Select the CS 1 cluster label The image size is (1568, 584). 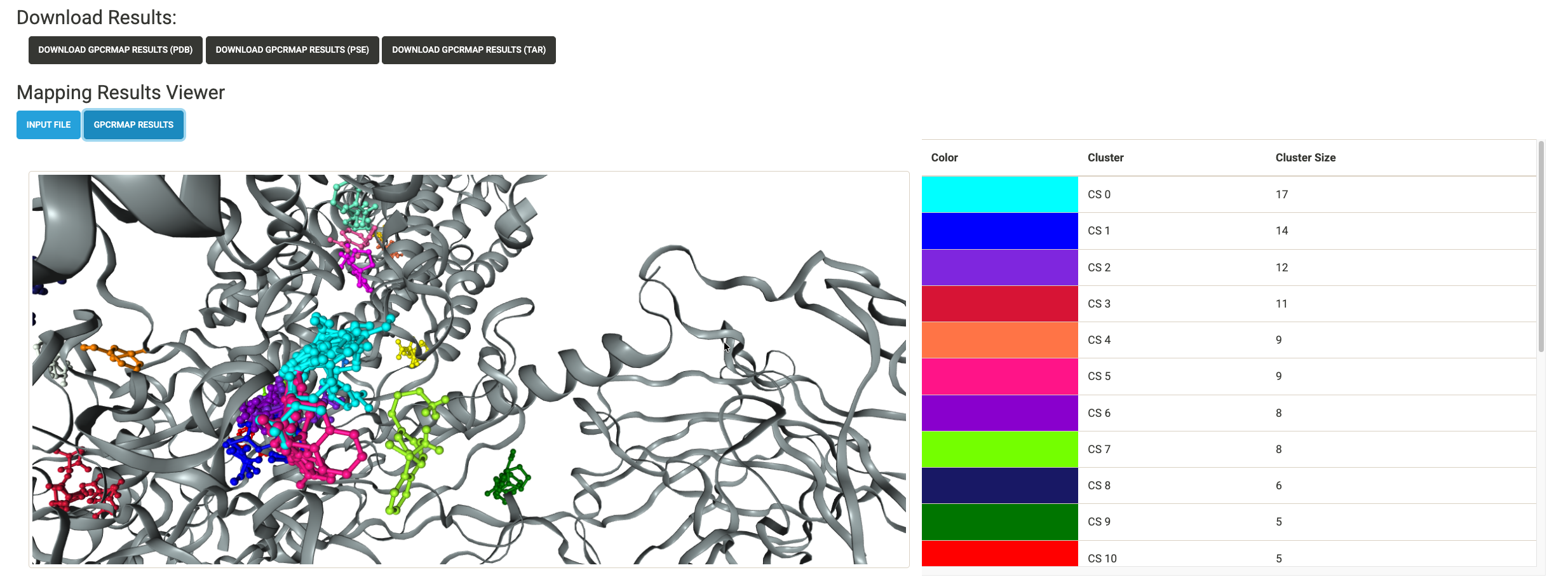tap(1099, 231)
